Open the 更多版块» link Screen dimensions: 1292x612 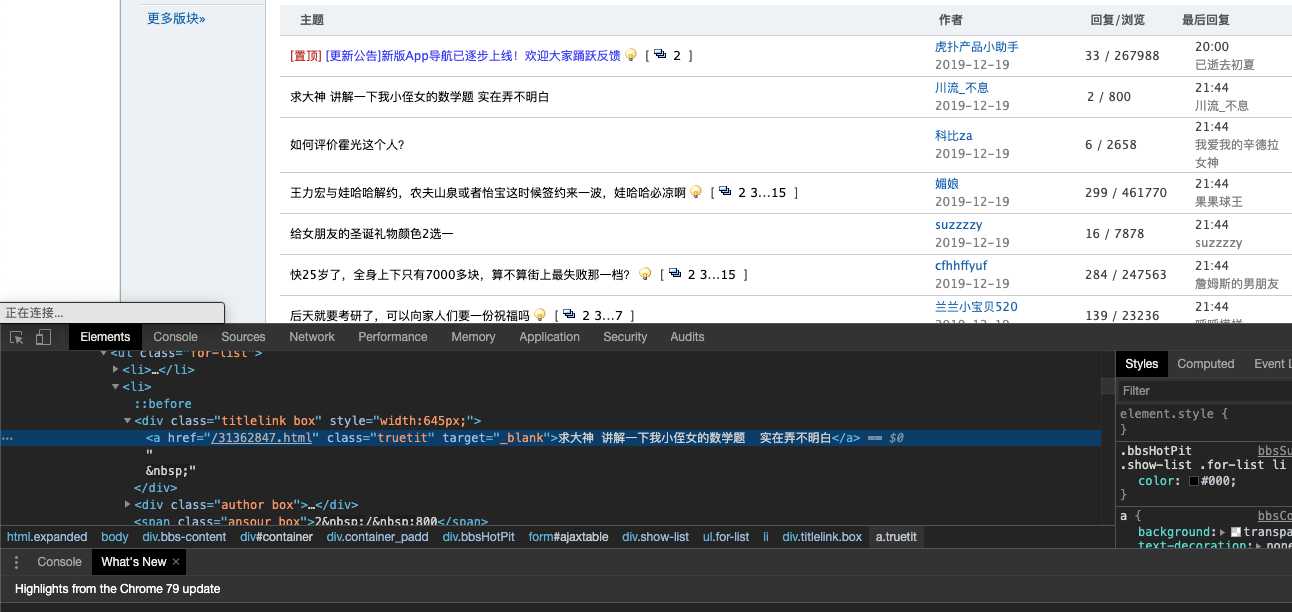(x=176, y=18)
